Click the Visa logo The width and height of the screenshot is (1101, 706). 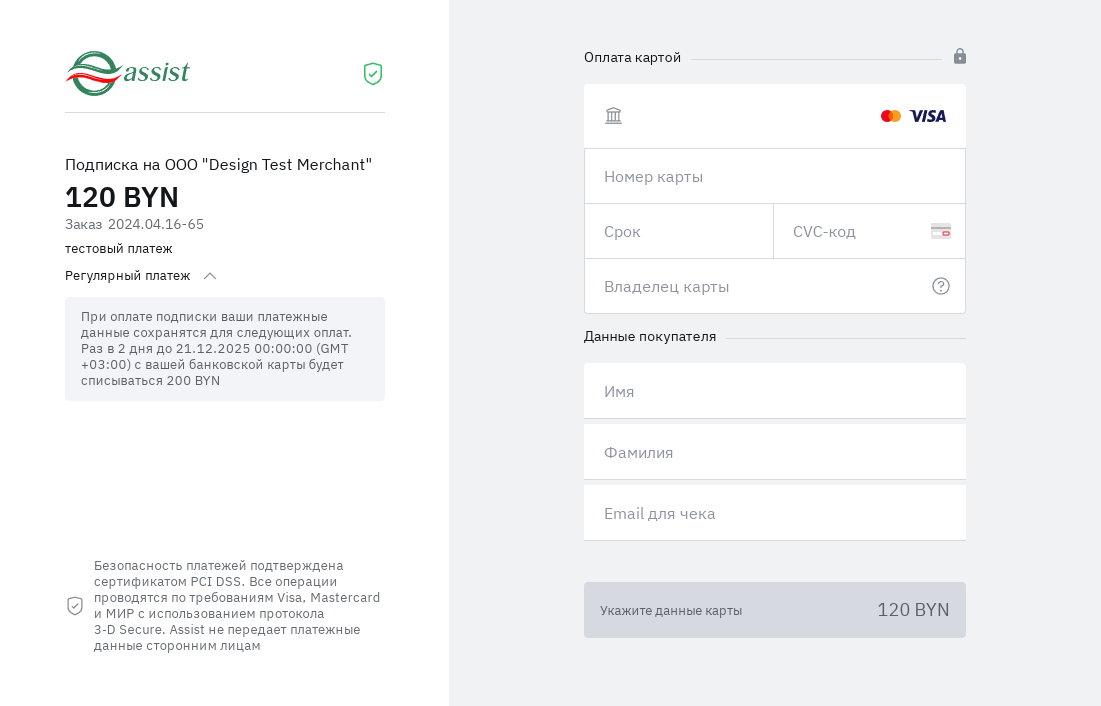pos(928,116)
